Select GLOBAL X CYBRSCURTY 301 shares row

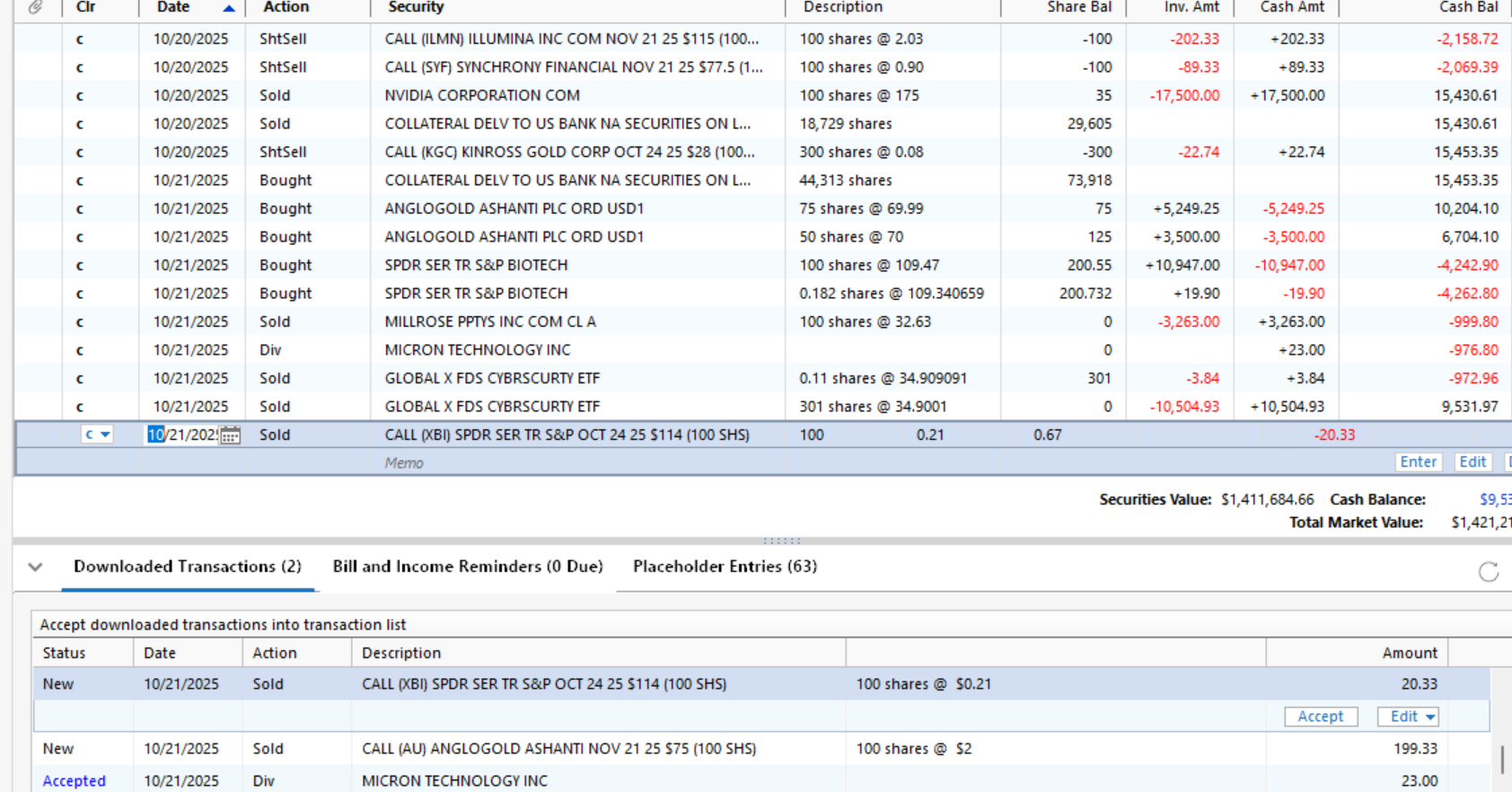[763, 407]
